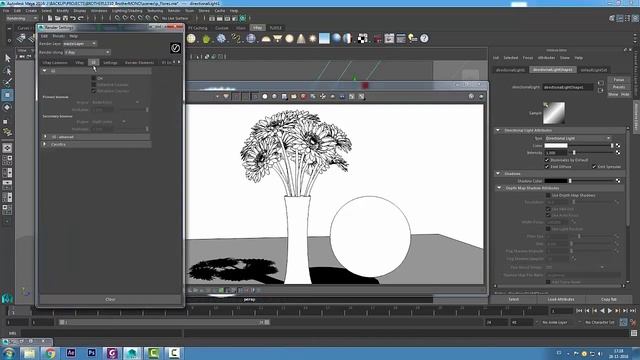640x360 pixels.
Task: Click the save image icon in frame buffer toolbar
Action: [284, 96]
